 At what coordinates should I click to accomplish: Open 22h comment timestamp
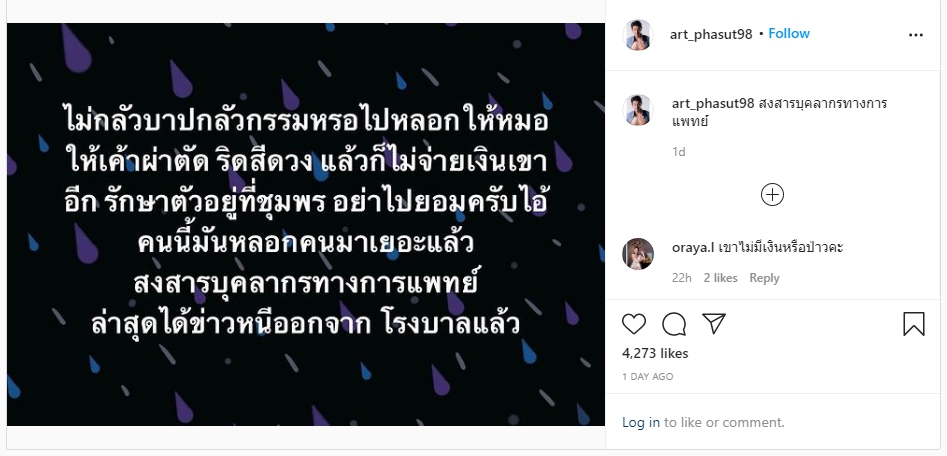[682, 278]
